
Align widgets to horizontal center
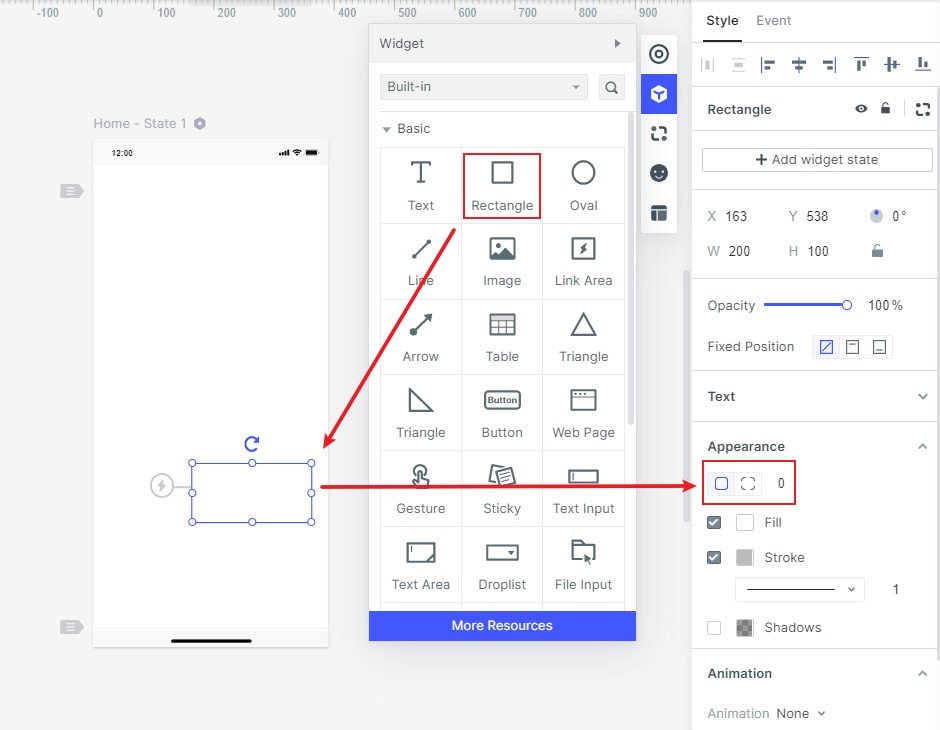[799, 64]
